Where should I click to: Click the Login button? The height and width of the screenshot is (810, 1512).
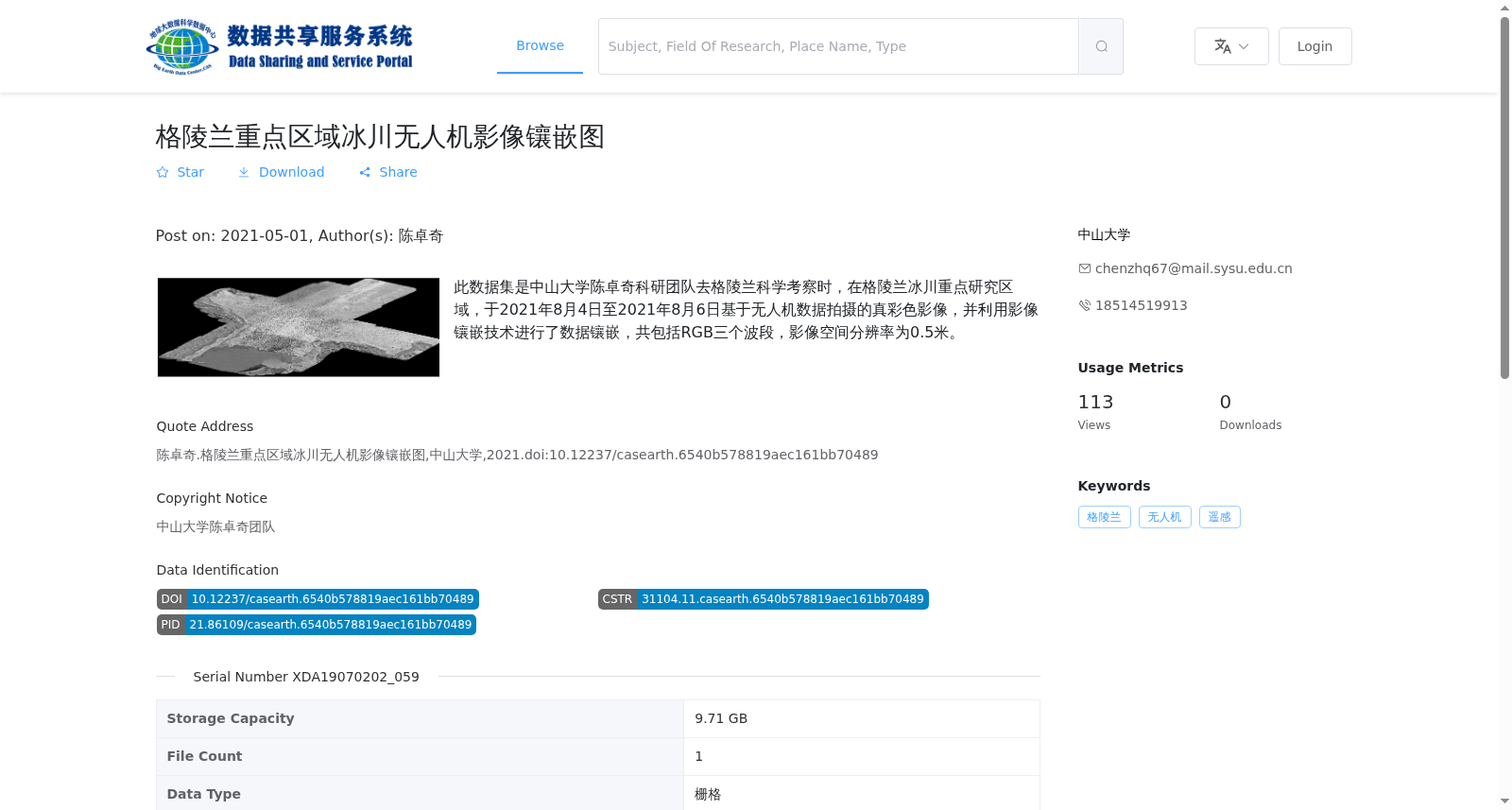(1314, 46)
